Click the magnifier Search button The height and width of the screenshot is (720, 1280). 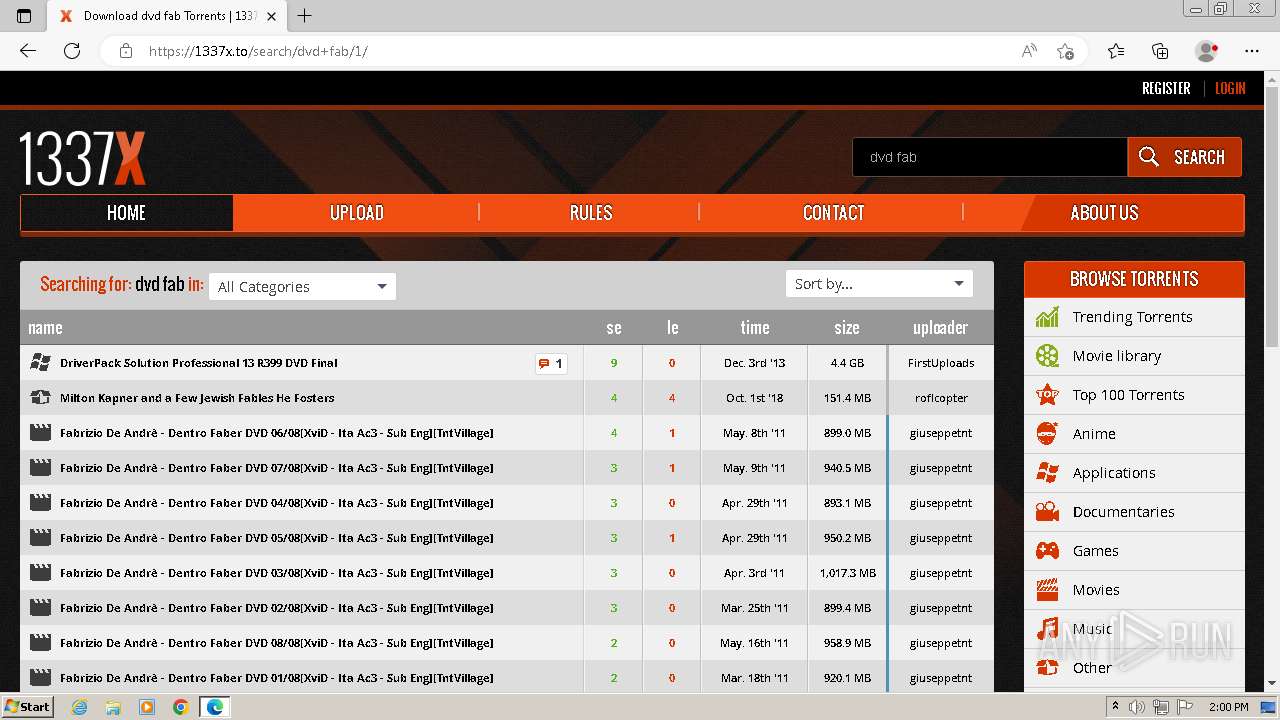point(1184,157)
